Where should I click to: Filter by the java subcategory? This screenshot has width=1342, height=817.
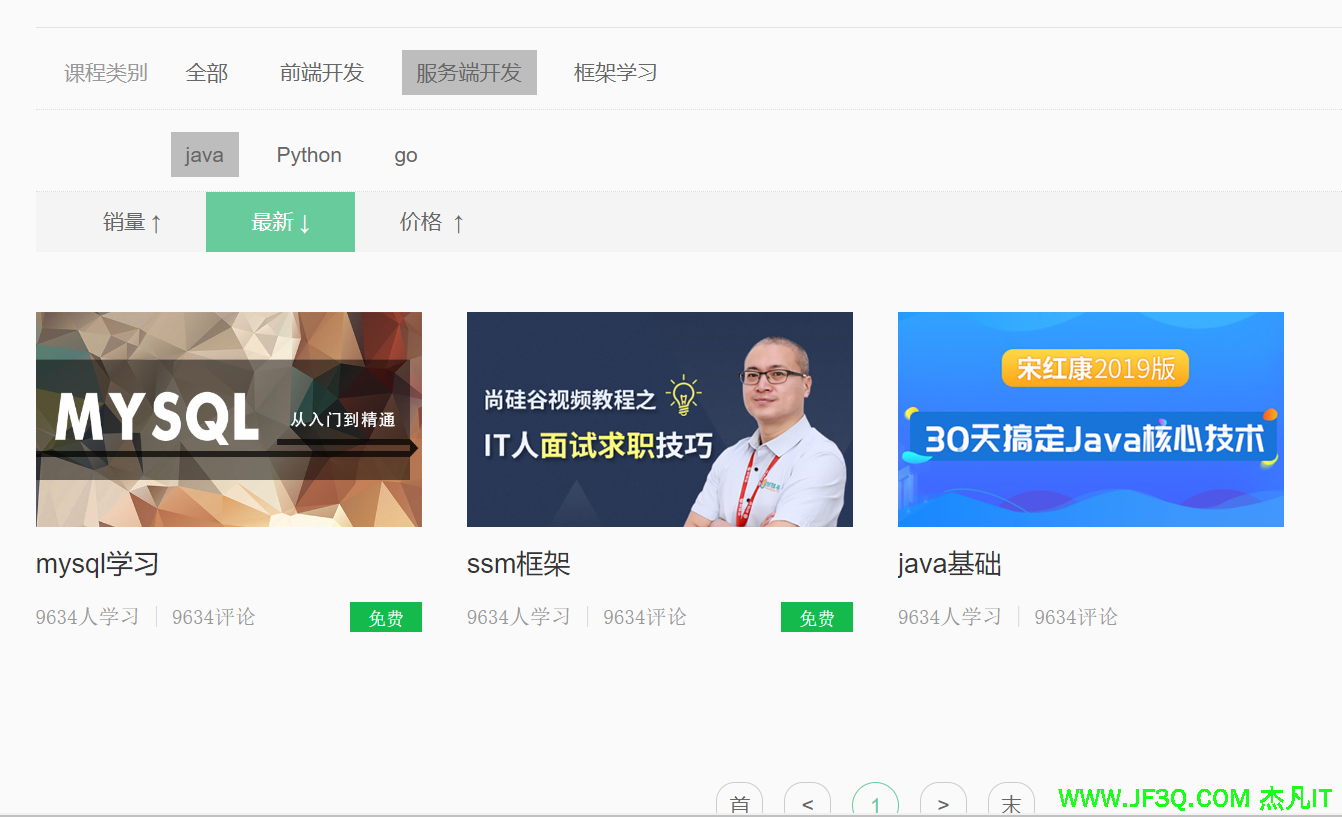click(x=204, y=155)
